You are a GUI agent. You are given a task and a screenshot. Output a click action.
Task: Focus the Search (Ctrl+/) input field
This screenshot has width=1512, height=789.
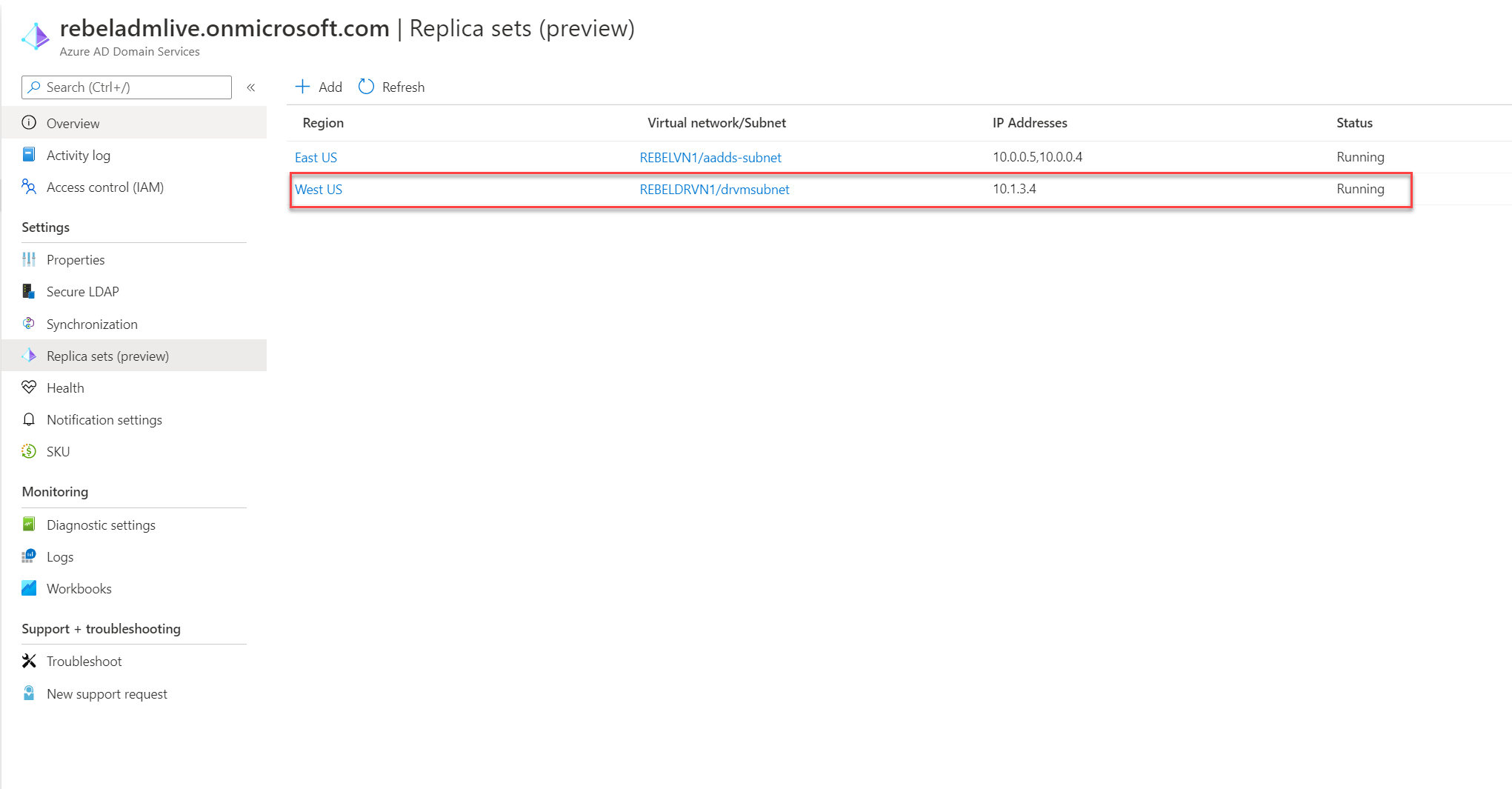point(127,87)
